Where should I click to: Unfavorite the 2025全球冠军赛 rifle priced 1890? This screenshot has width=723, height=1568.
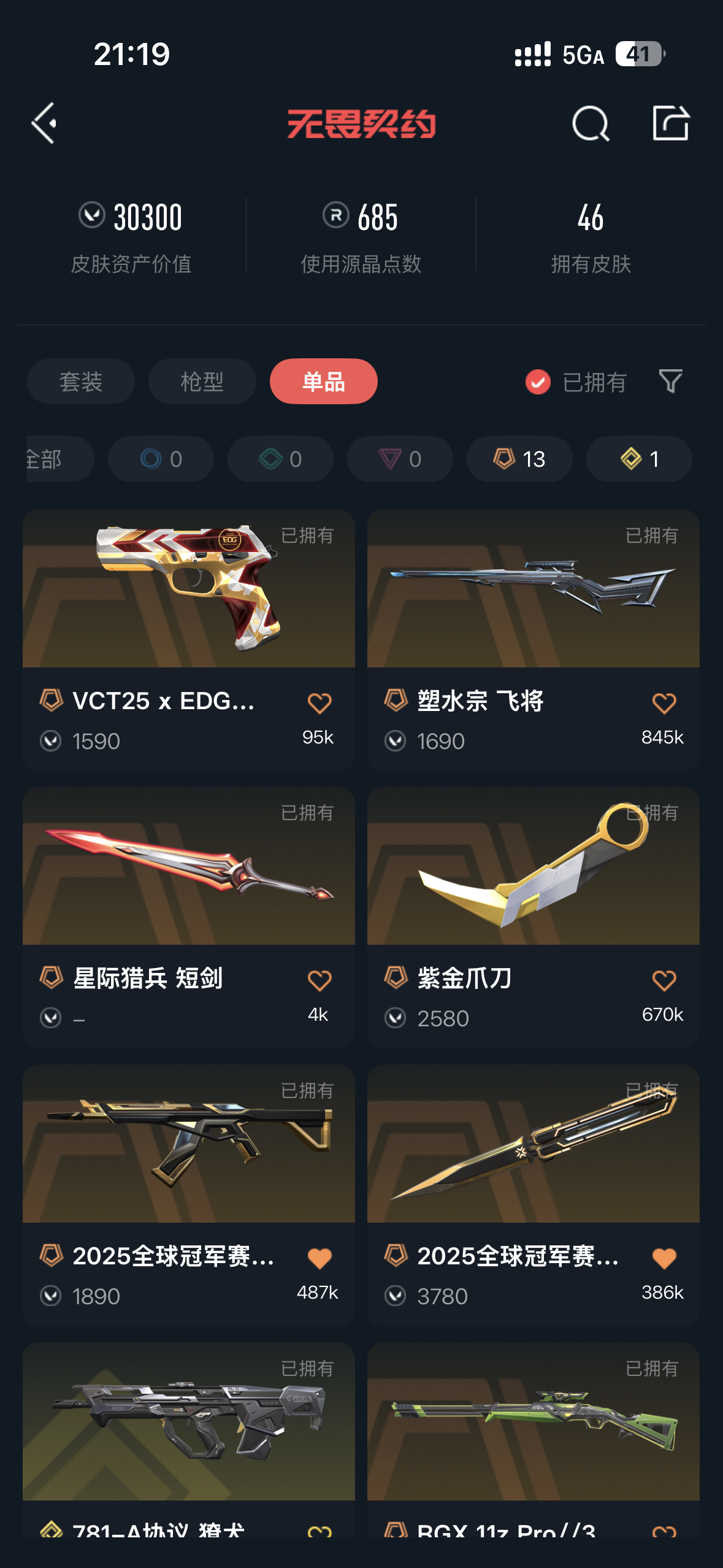[319, 1258]
